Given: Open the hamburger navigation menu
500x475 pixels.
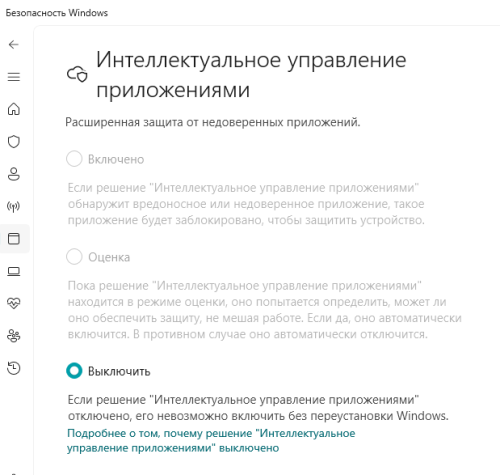Looking at the screenshot, I should [14, 77].
